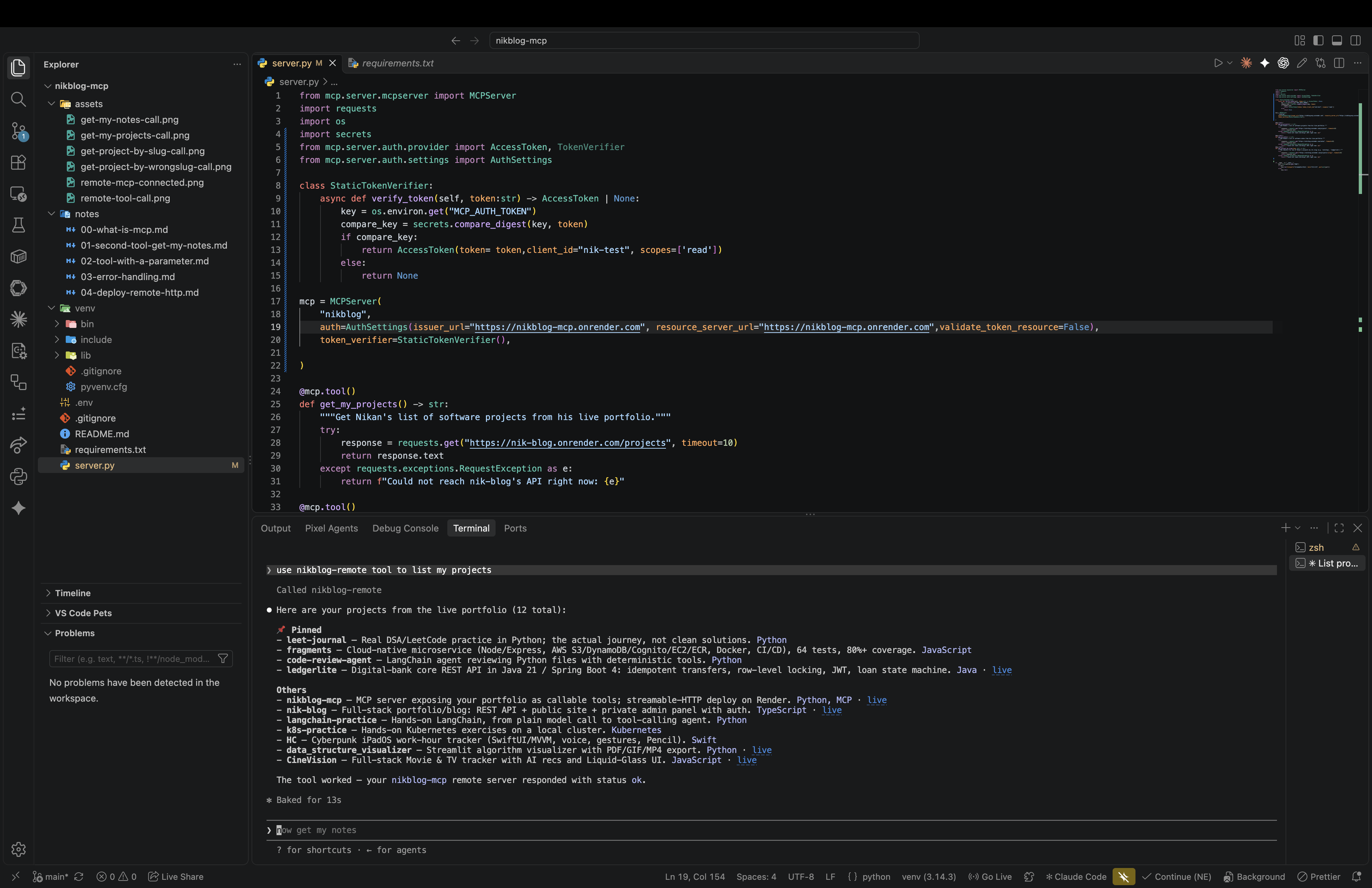
Task: Switch to the Ports panel tab
Action: click(515, 528)
